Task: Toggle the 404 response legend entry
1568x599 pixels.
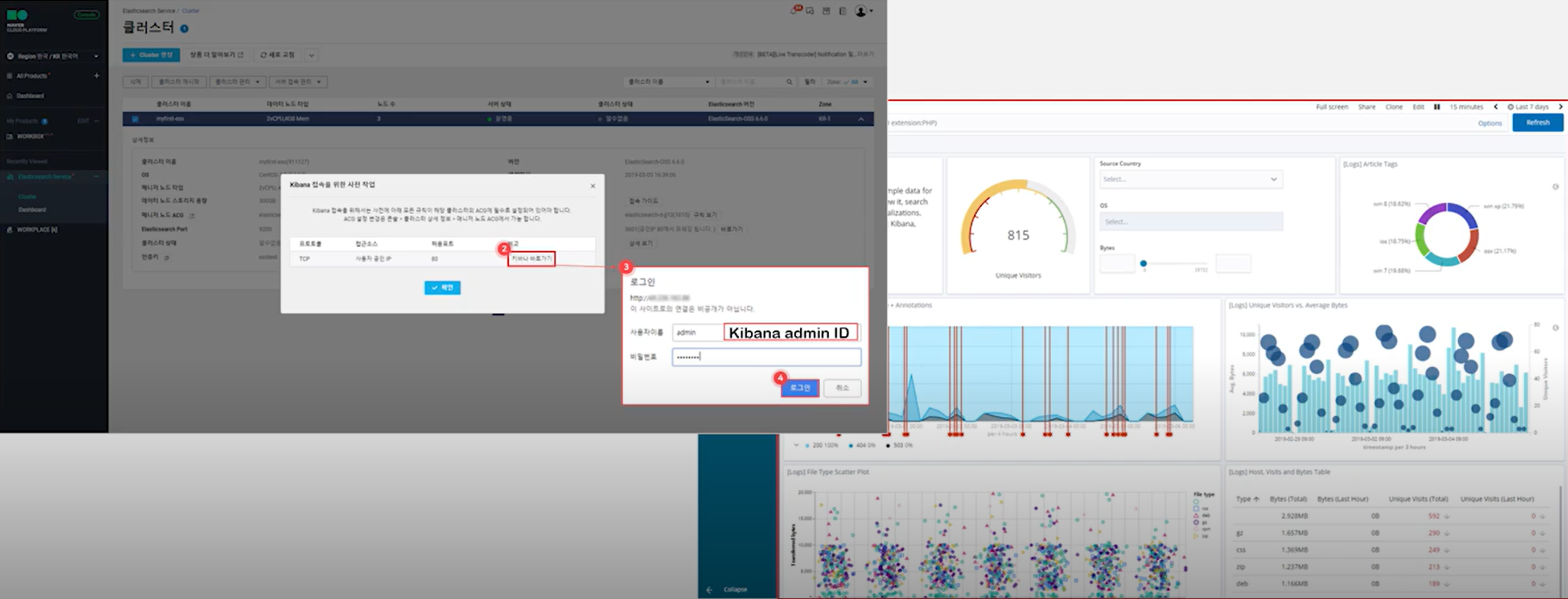Action: (862, 446)
